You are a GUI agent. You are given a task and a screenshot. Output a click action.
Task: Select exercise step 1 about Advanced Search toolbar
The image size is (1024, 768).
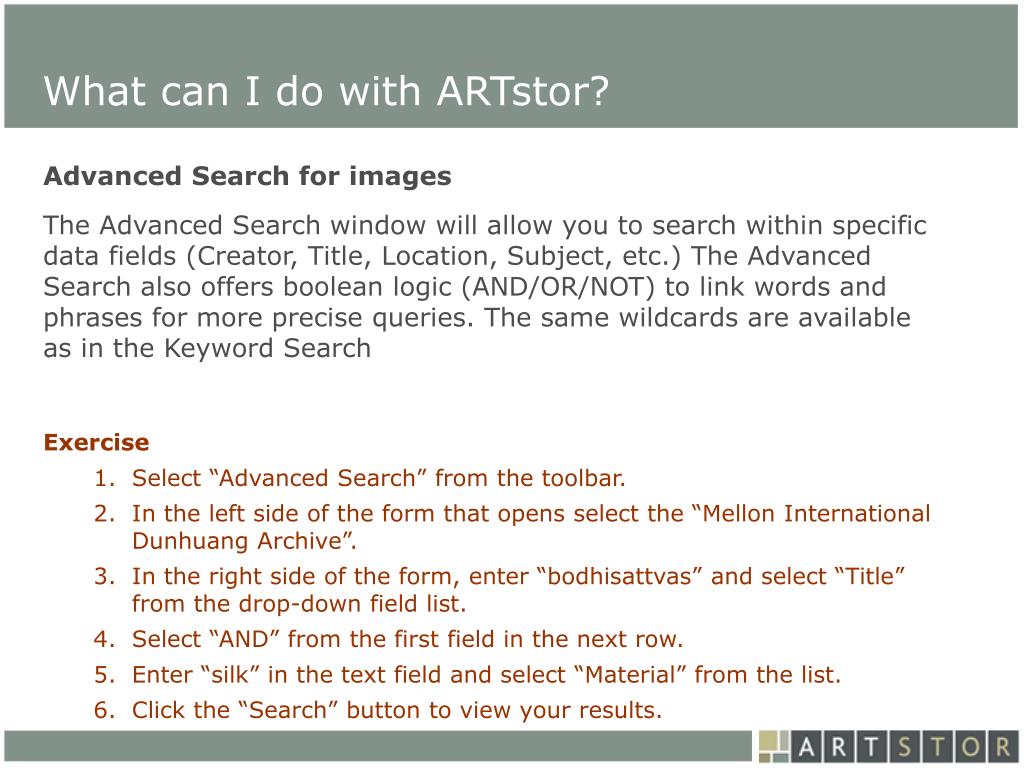360,478
